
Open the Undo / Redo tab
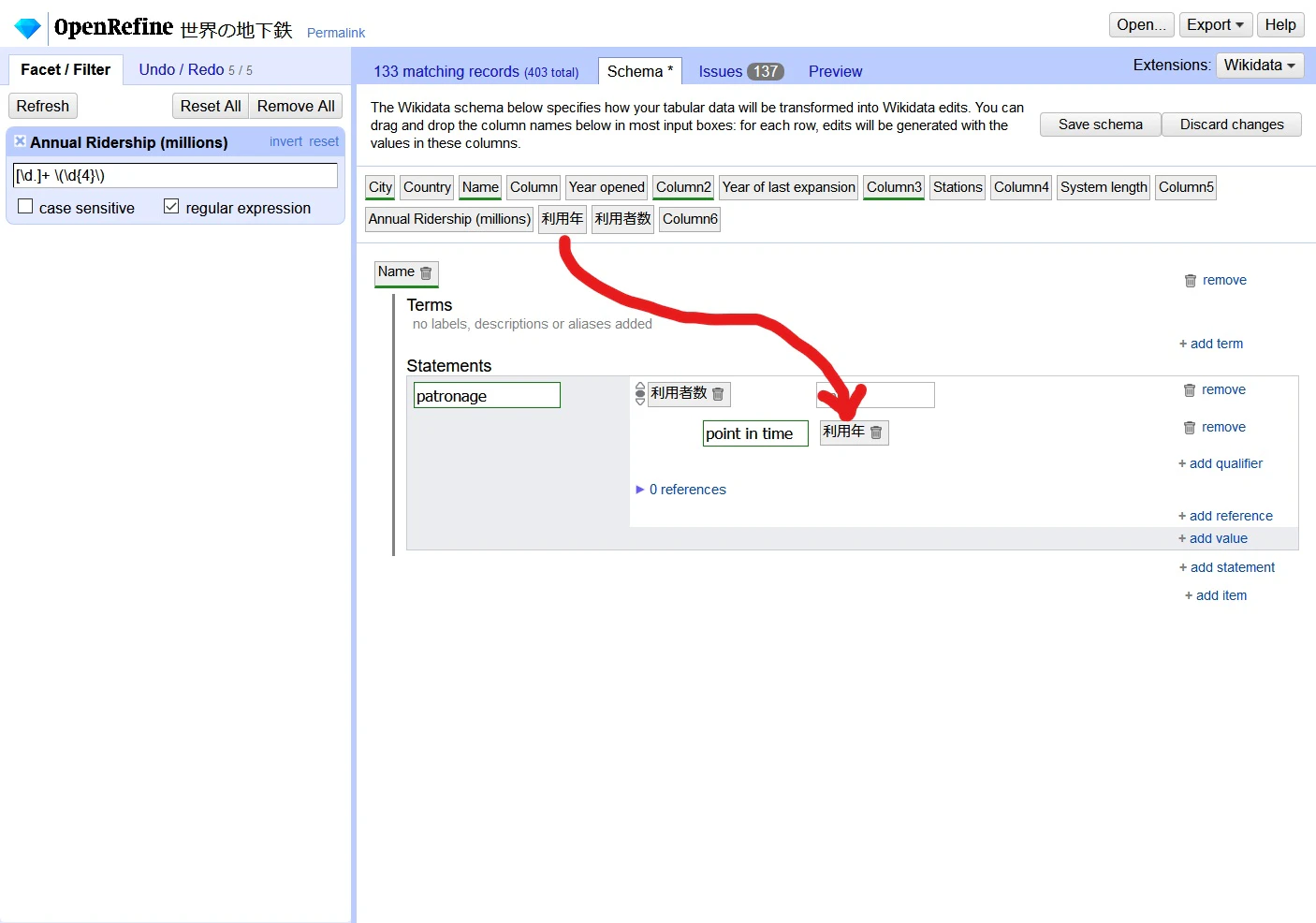click(x=196, y=70)
